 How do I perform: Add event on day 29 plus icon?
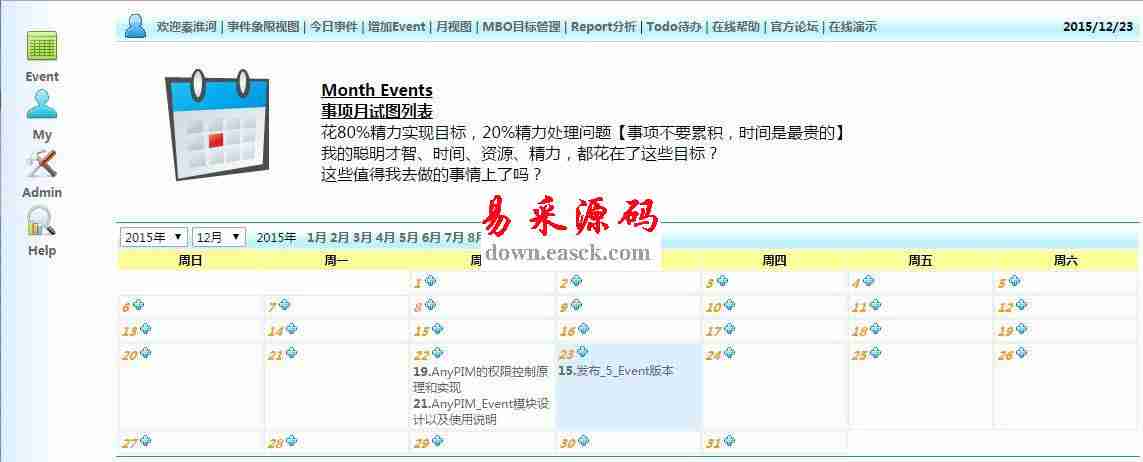437,441
